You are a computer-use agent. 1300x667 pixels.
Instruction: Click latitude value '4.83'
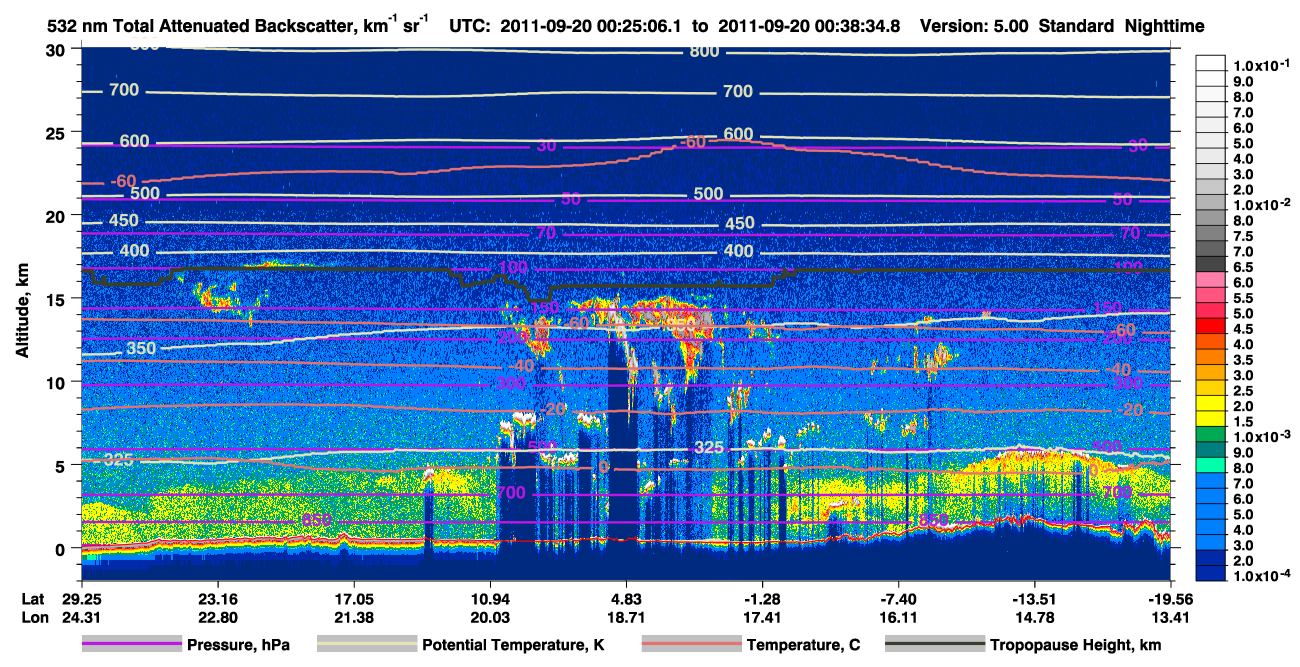626,598
